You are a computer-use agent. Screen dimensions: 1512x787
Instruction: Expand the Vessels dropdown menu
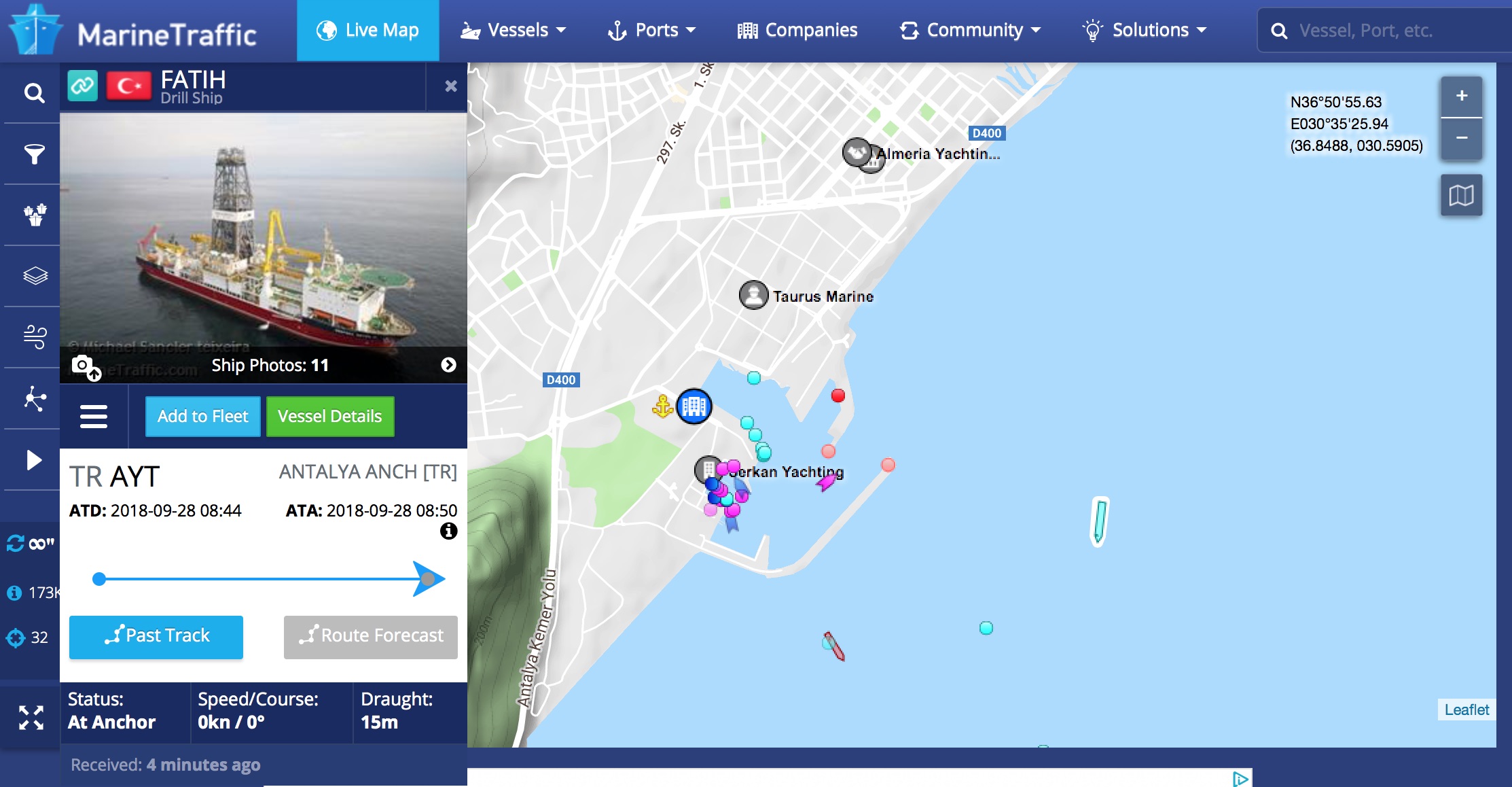pos(514,31)
